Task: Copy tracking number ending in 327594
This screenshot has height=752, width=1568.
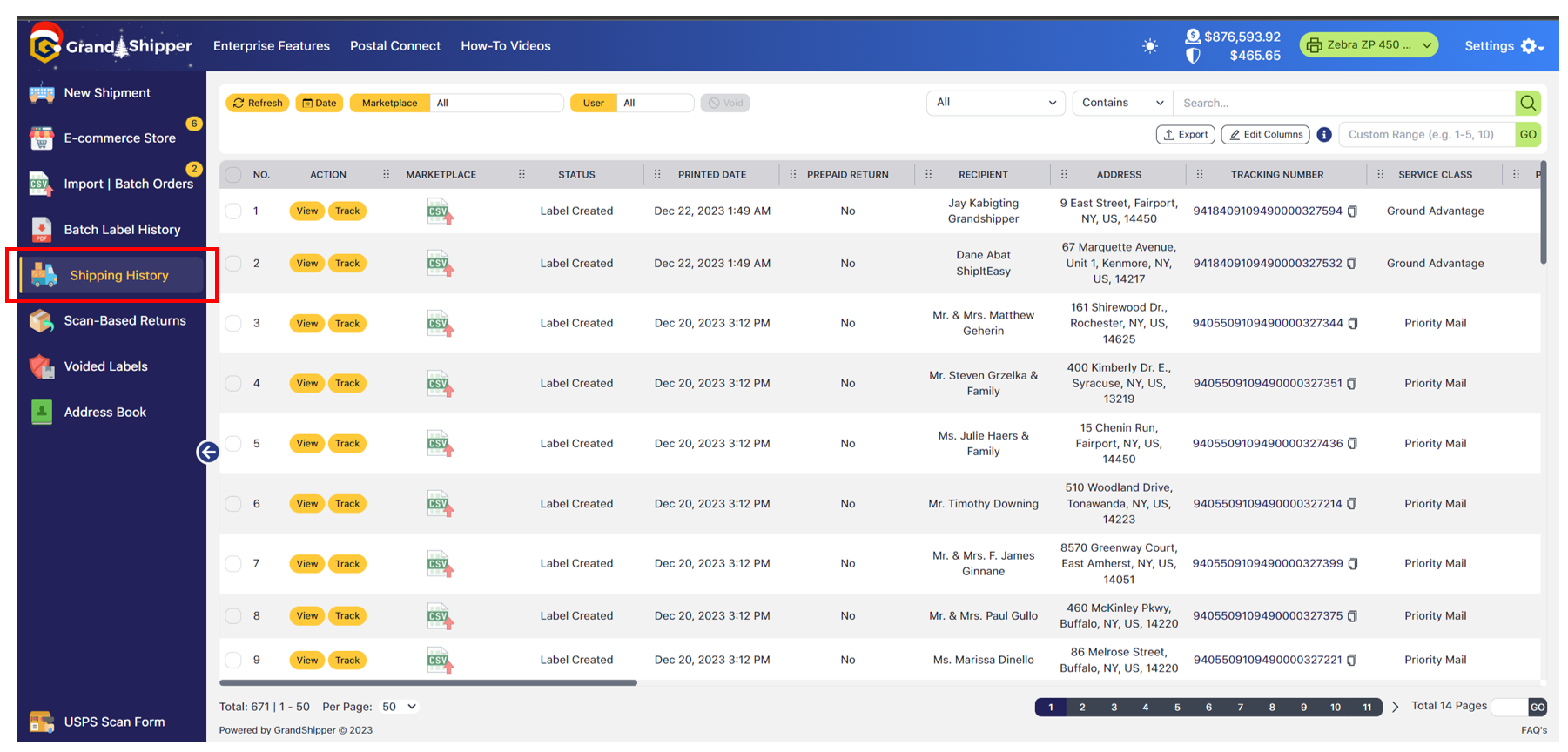Action: 1352,211
